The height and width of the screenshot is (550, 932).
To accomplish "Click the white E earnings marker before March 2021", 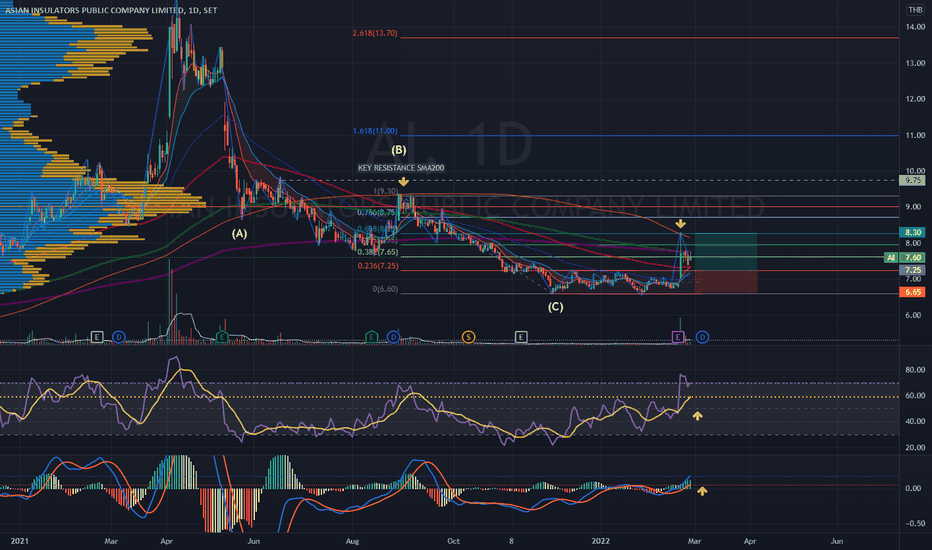I will tap(97, 337).
